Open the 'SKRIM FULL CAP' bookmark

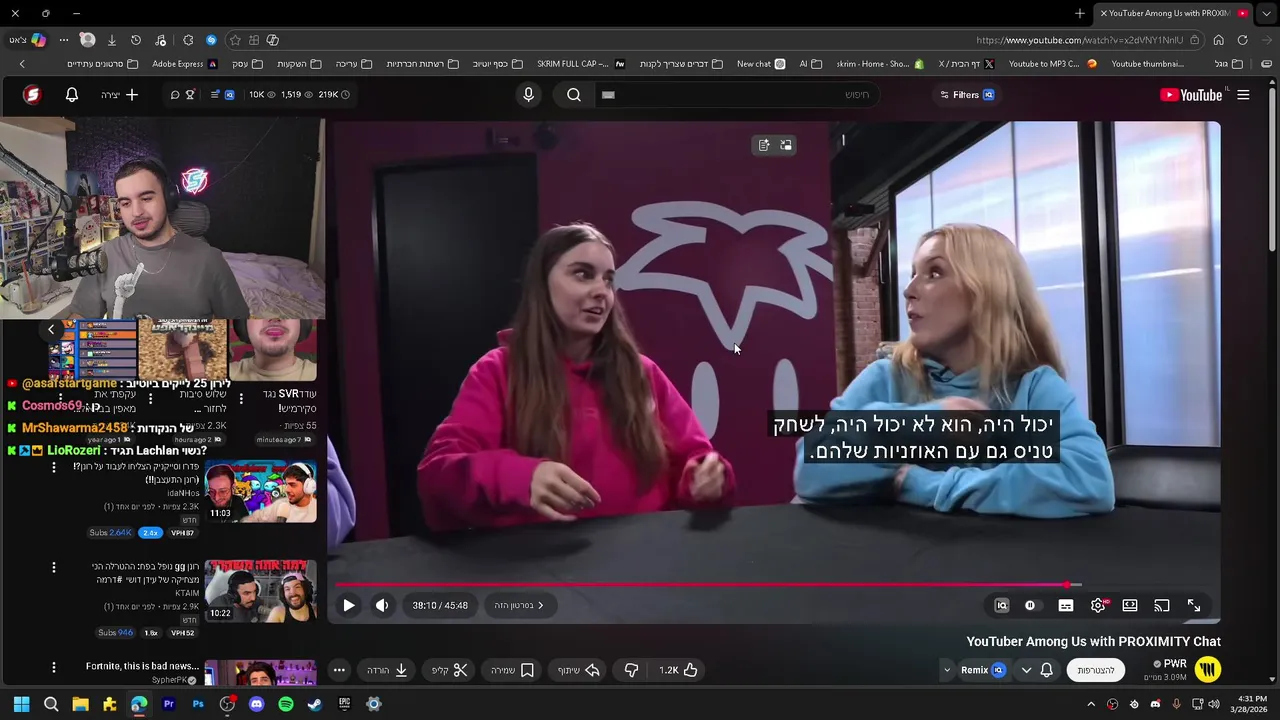point(581,64)
